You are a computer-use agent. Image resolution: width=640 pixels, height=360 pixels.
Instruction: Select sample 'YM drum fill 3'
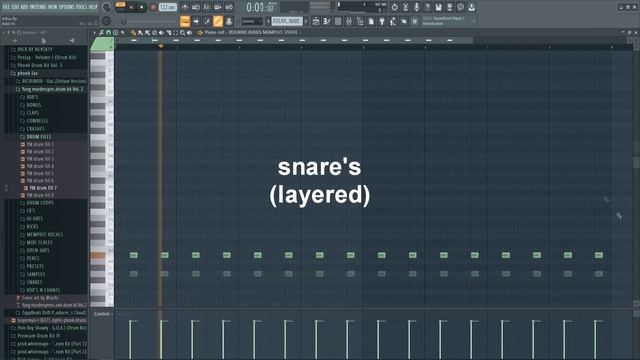pos(40,159)
